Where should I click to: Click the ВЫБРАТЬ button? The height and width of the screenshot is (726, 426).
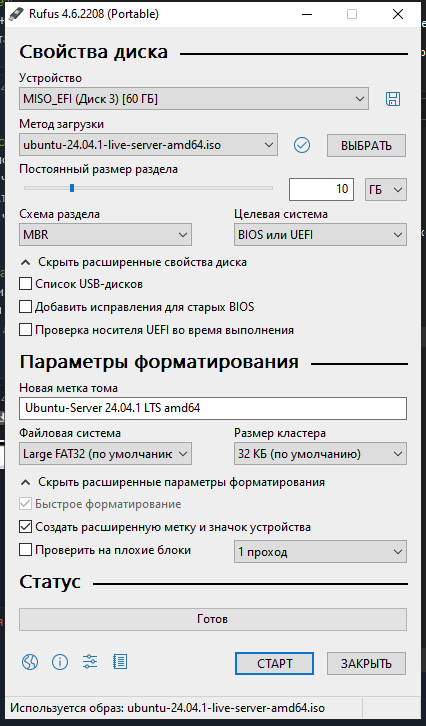tap(366, 145)
